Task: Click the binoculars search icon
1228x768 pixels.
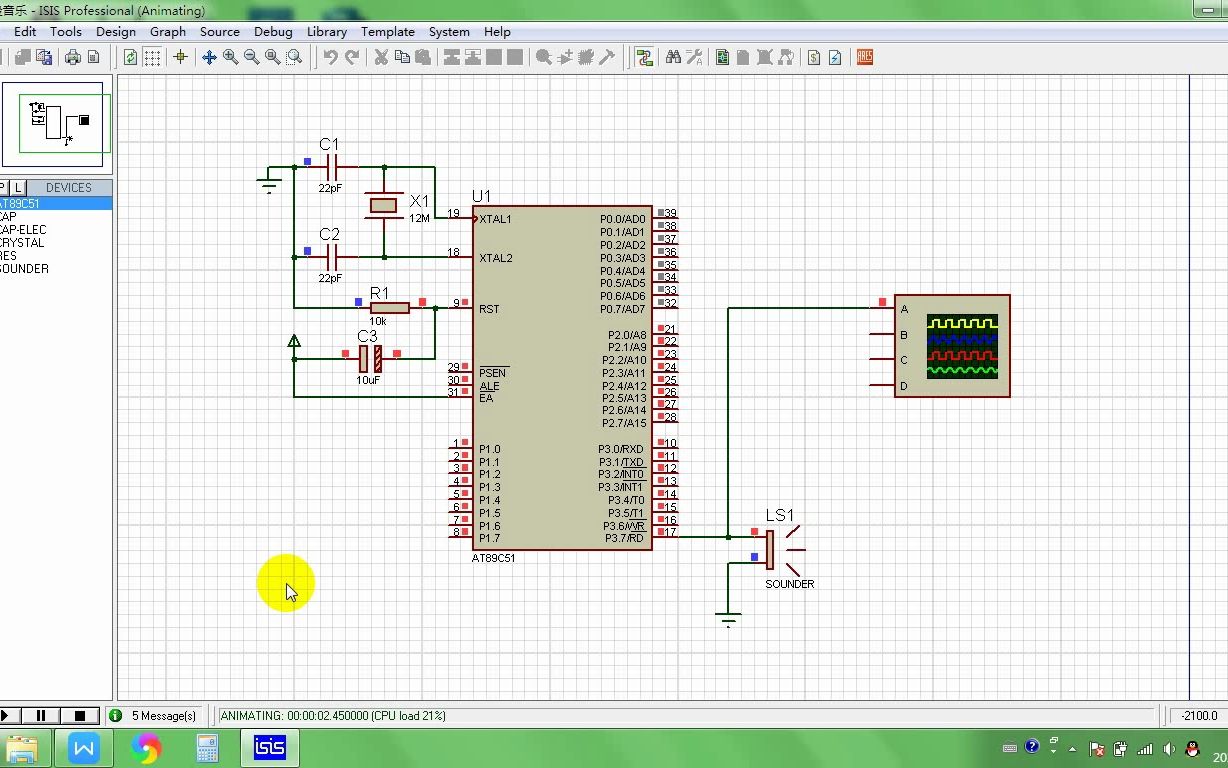Action: [673, 58]
